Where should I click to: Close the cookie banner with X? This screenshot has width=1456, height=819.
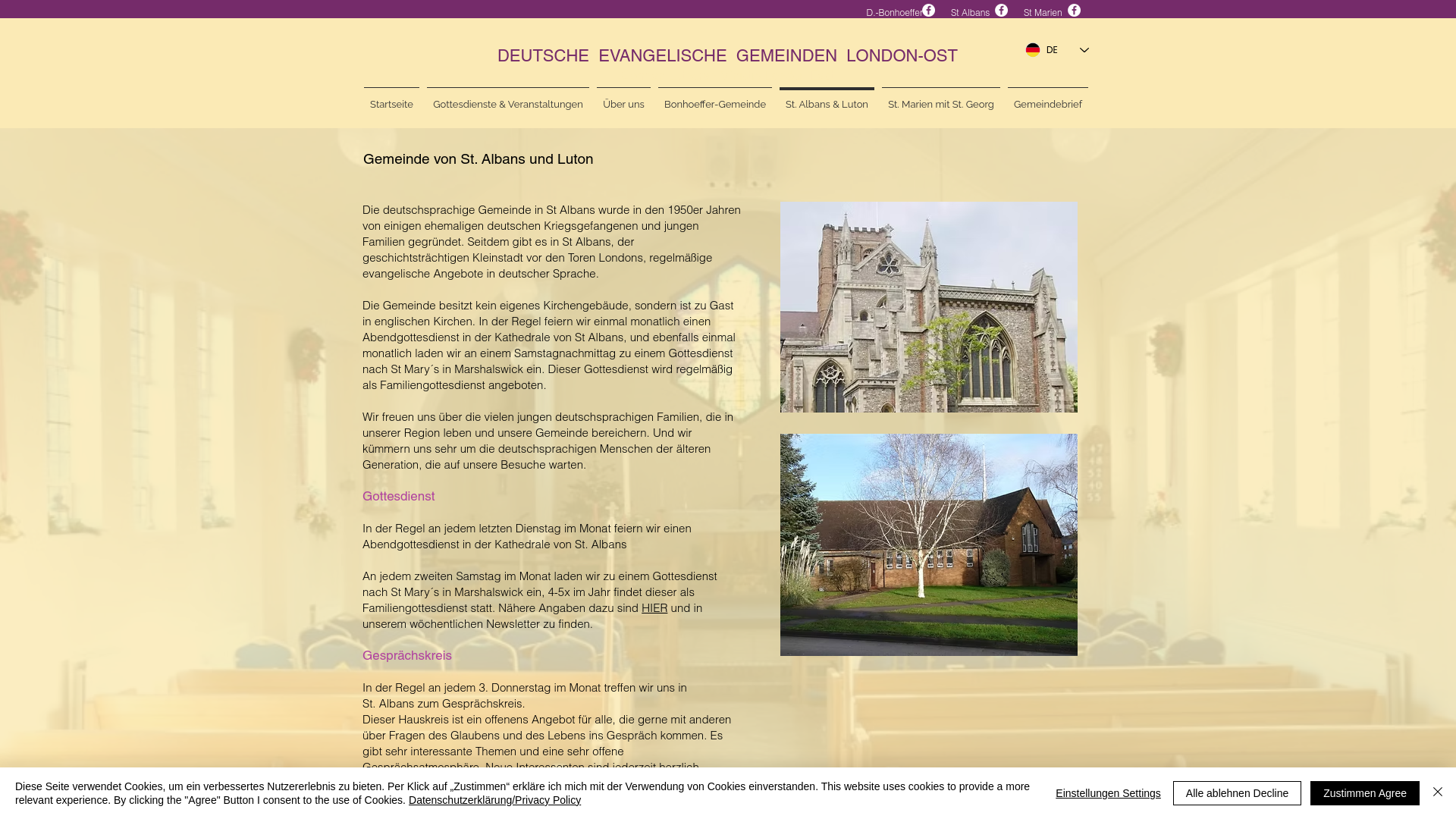pos(1438,792)
